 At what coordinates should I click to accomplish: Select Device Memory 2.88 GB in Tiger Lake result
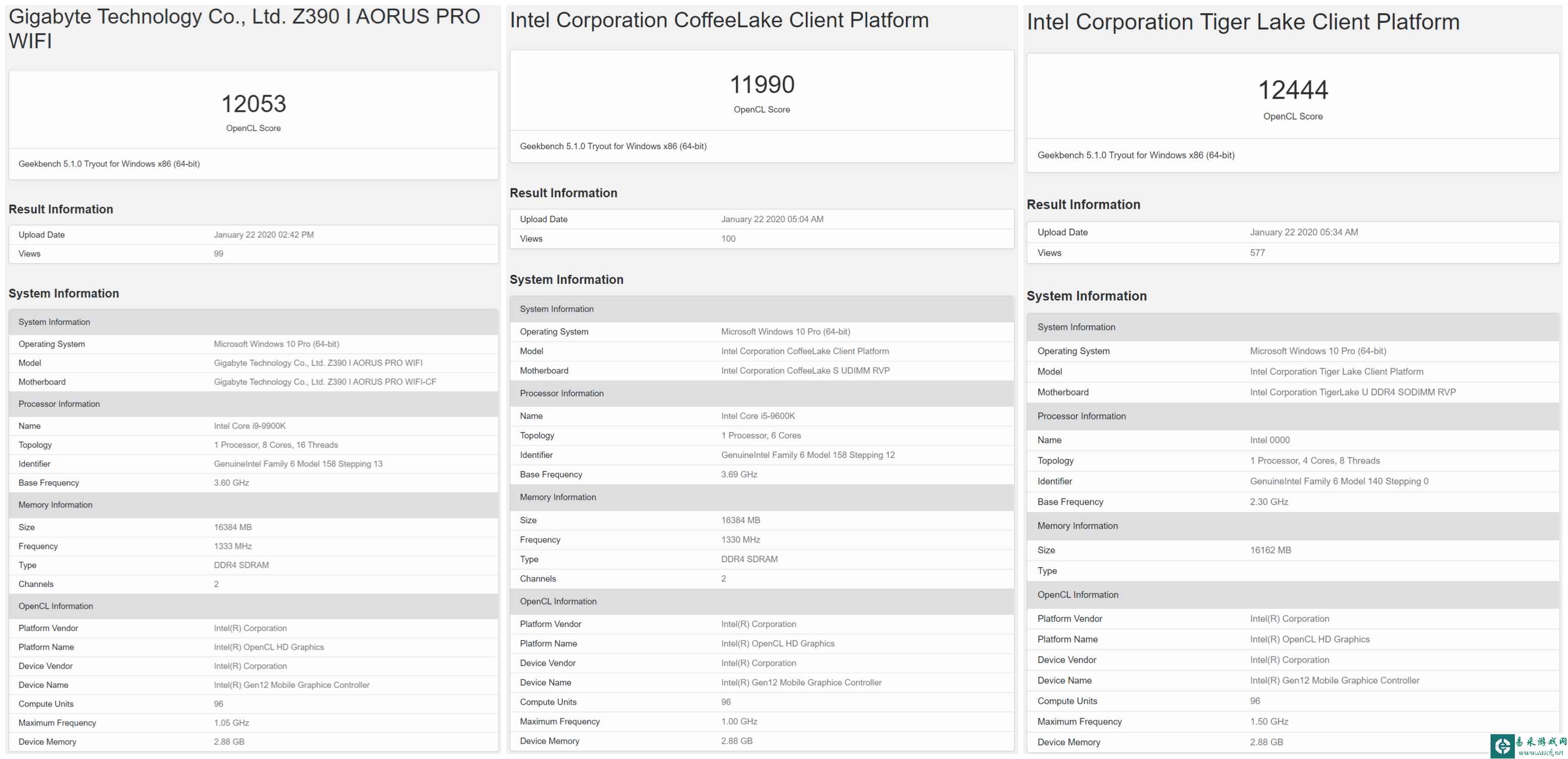1266,743
